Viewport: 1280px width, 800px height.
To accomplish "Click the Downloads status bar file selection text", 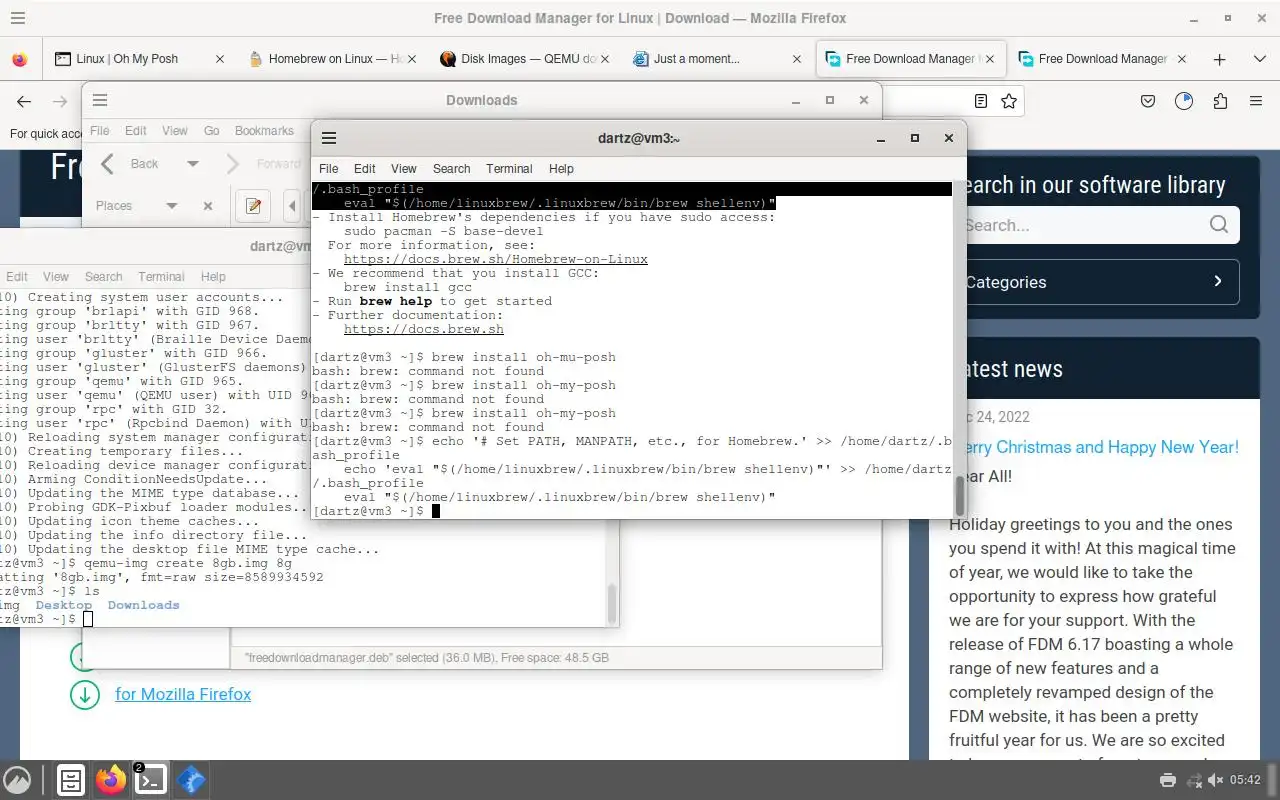I will point(427,658).
